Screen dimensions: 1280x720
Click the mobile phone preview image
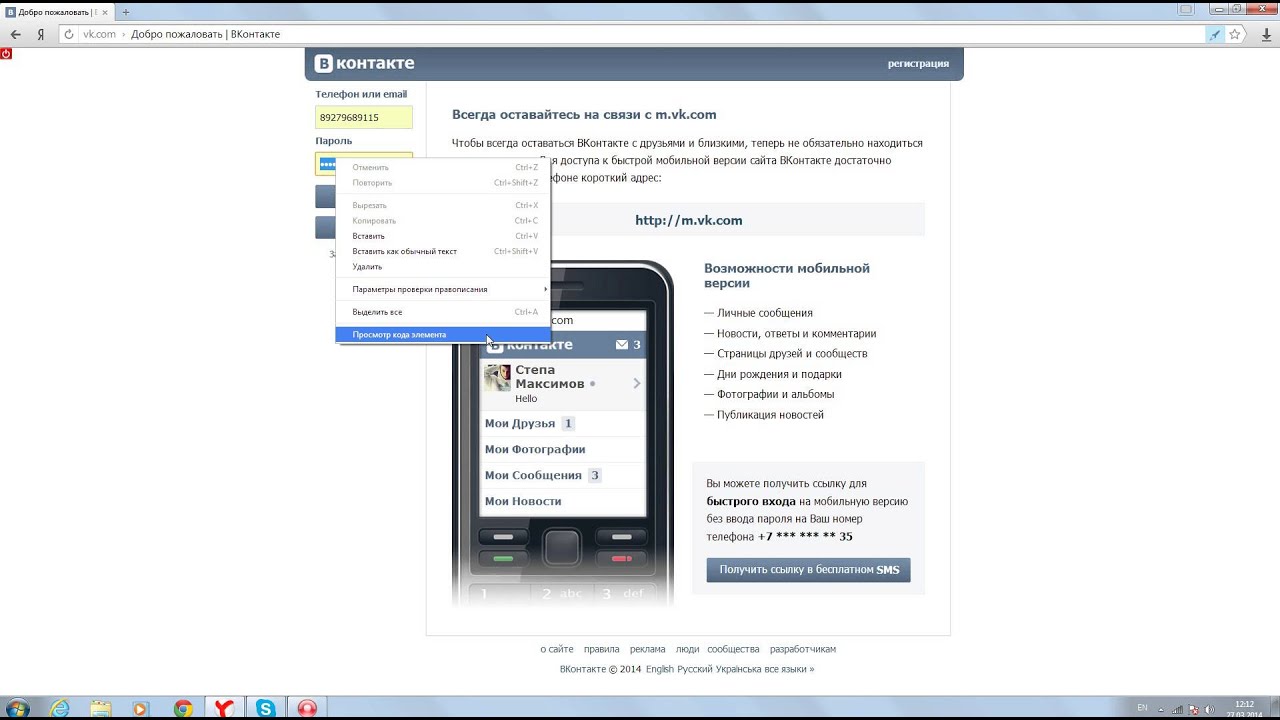point(563,434)
